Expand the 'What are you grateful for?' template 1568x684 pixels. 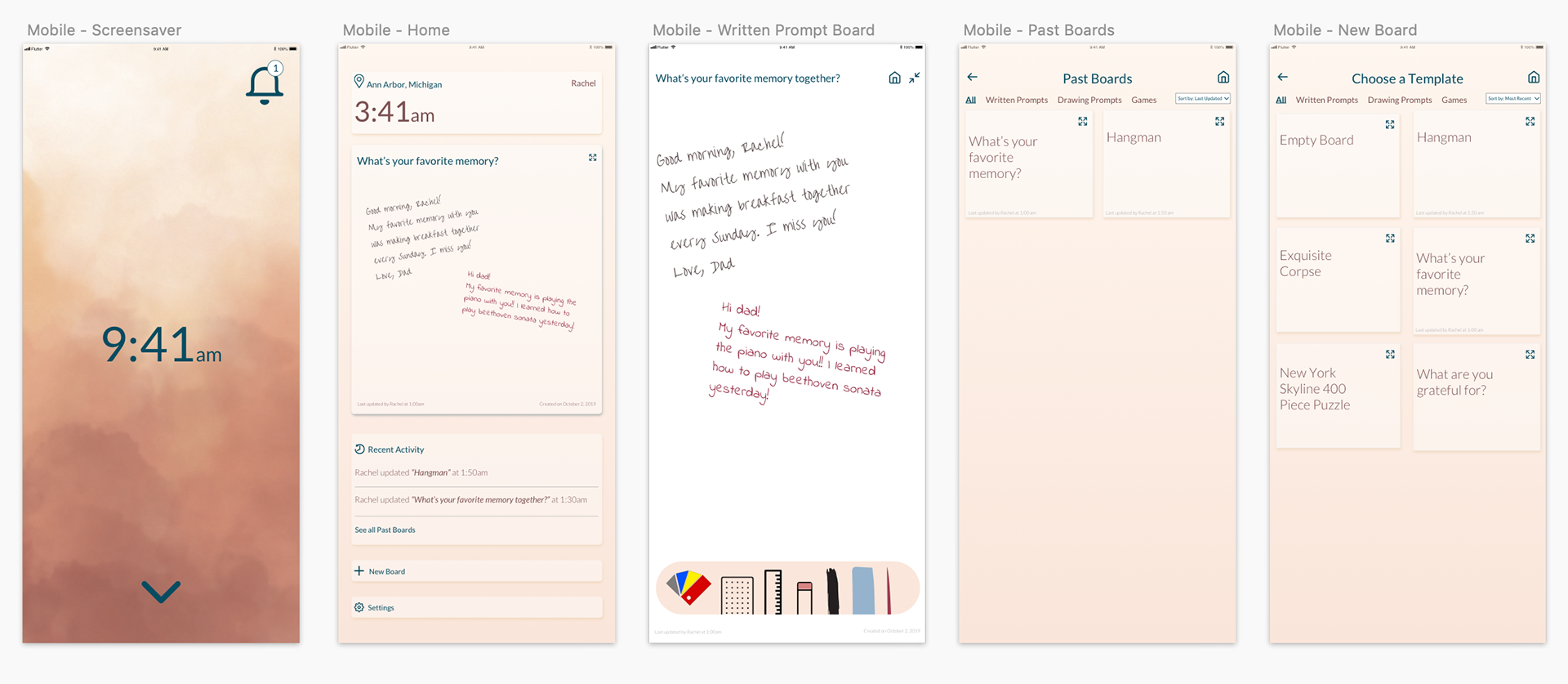(1530, 354)
